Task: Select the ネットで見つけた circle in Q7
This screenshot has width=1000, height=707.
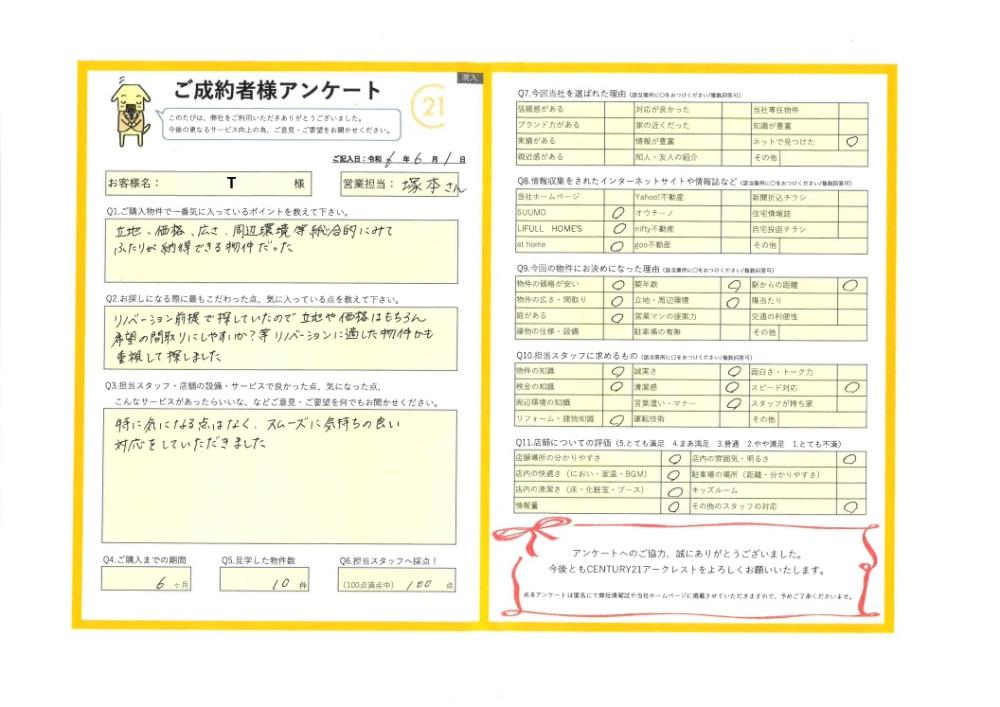Action: [852, 142]
